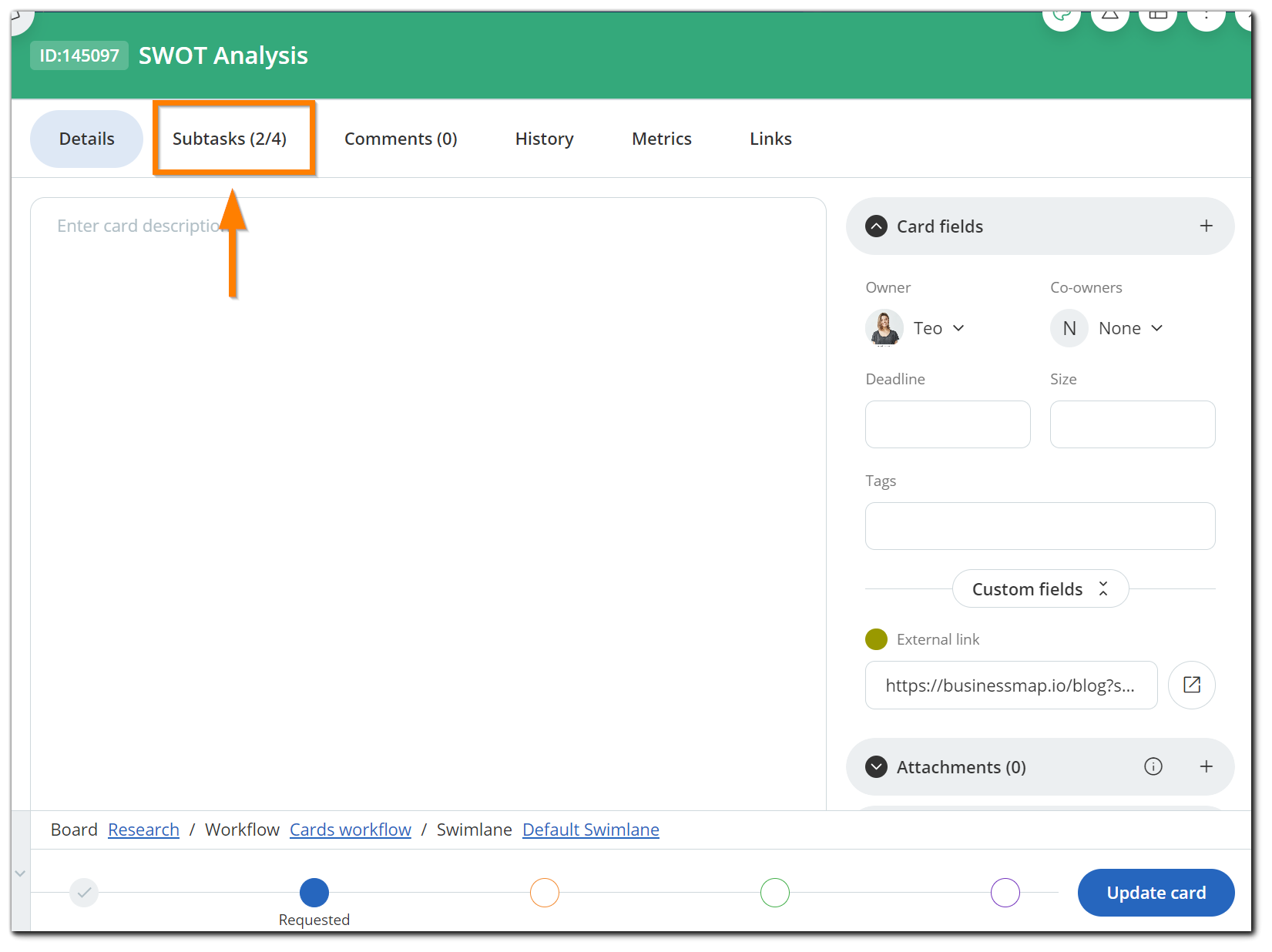Select the gray checkmark backlog step

click(84, 893)
